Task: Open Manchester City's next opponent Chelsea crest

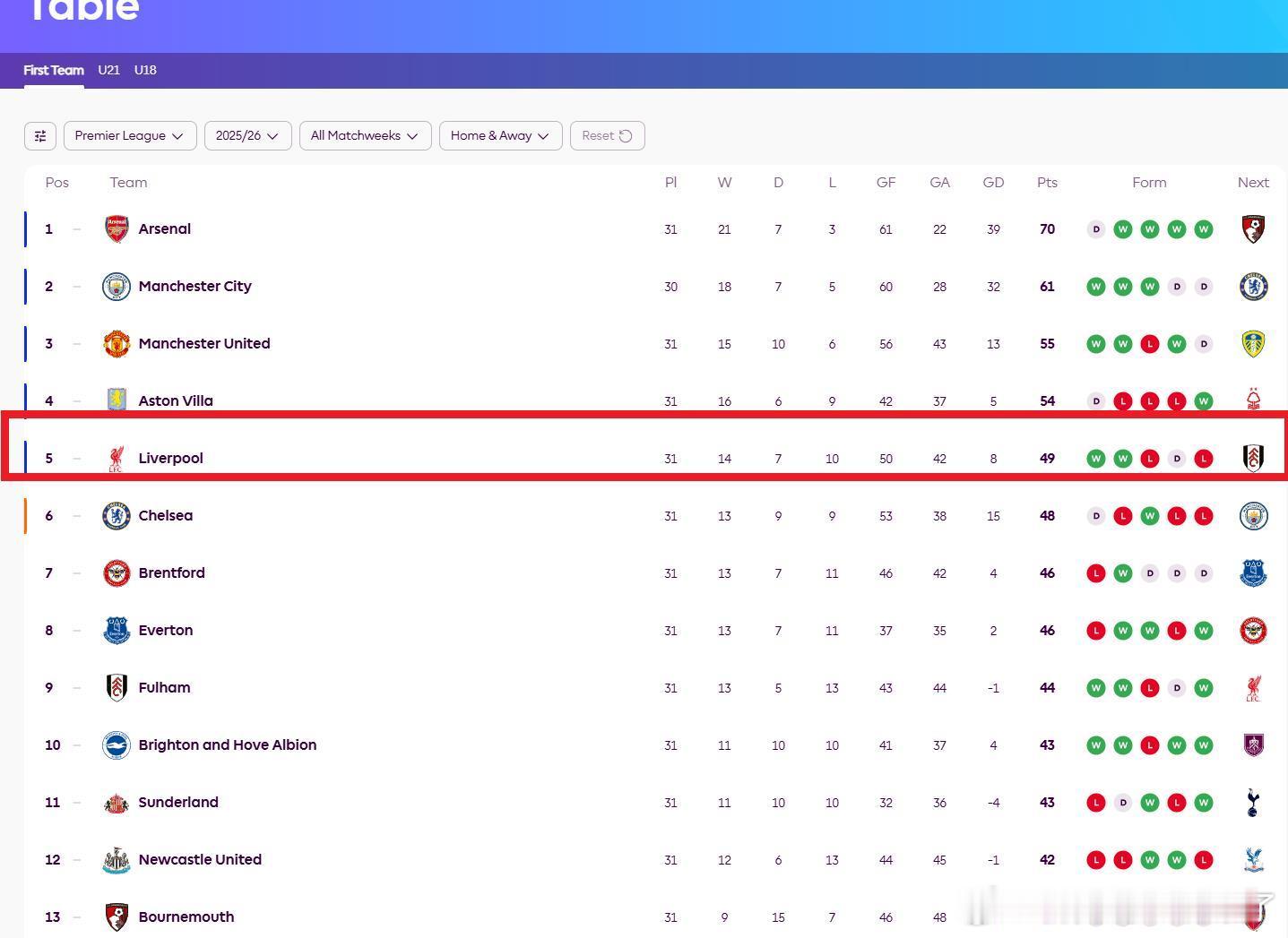Action: [1253, 287]
